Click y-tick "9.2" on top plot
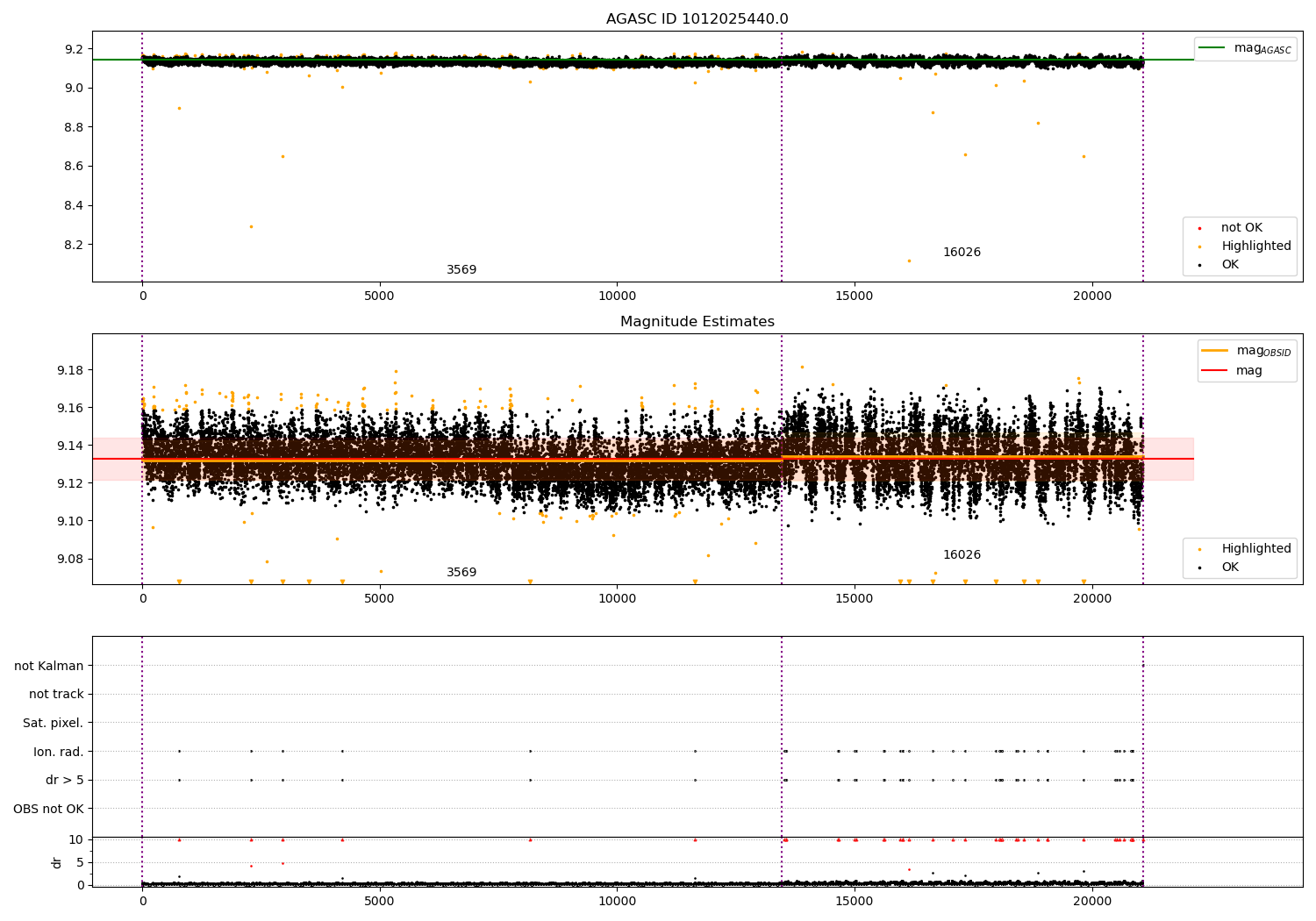Image resolution: width=1316 pixels, height=921 pixels. pos(74,49)
